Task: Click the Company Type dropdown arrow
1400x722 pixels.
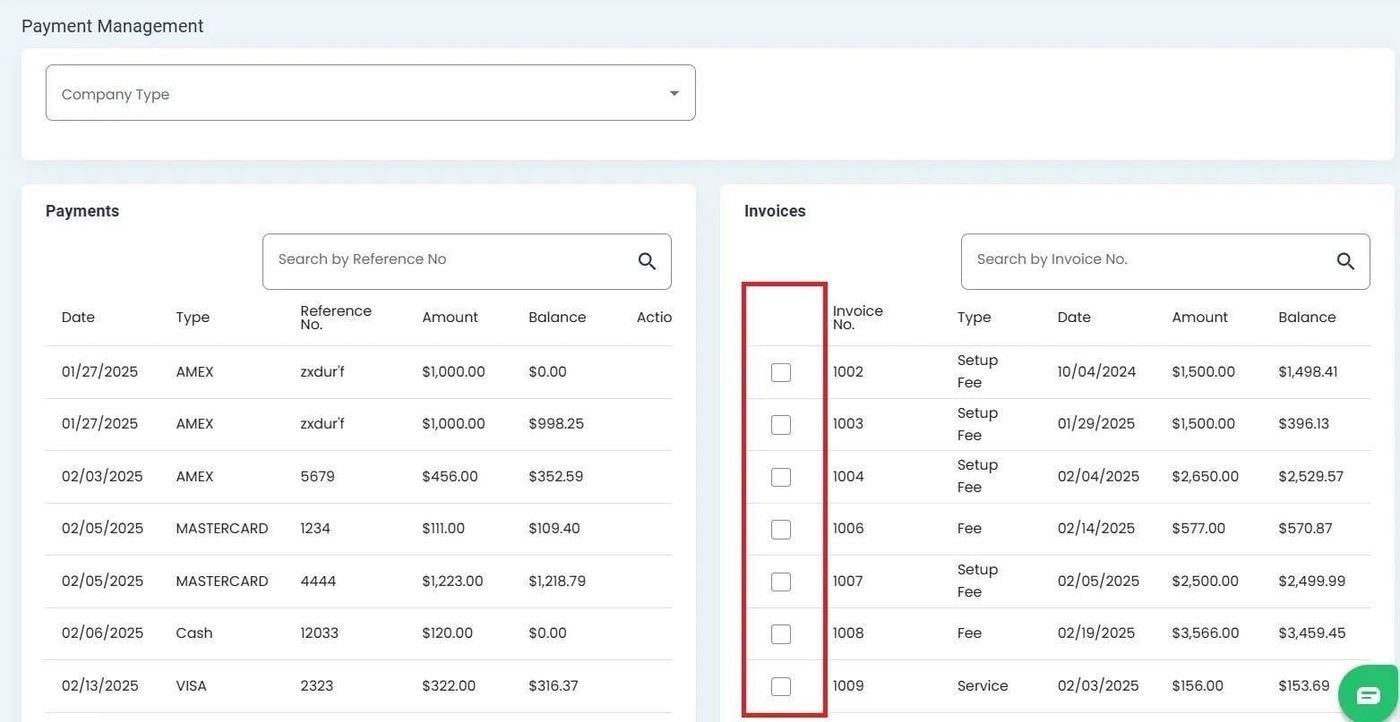Action: (x=674, y=93)
